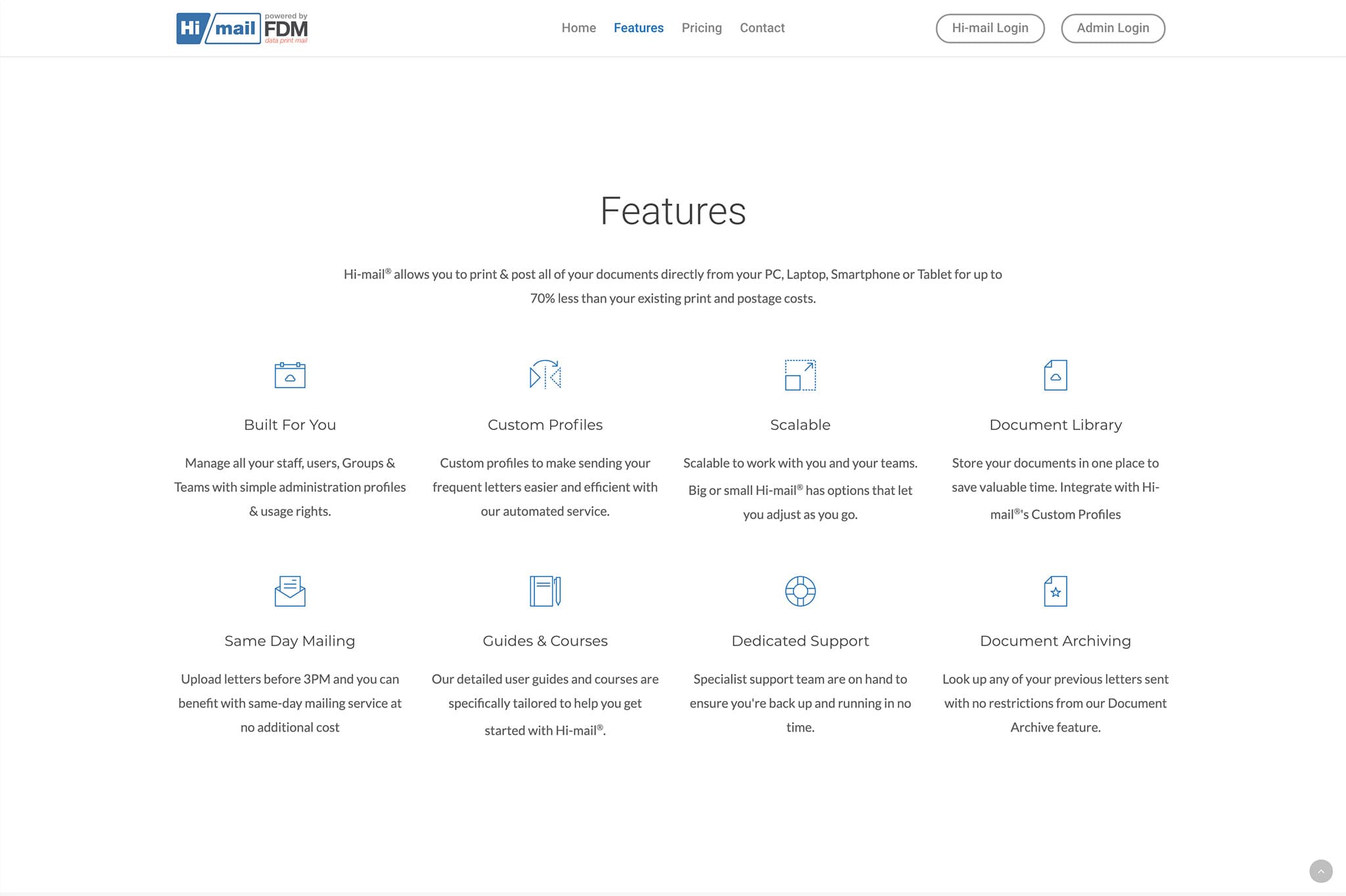
Task: Click the Dedicated Support heading
Action: pyautogui.click(x=800, y=641)
